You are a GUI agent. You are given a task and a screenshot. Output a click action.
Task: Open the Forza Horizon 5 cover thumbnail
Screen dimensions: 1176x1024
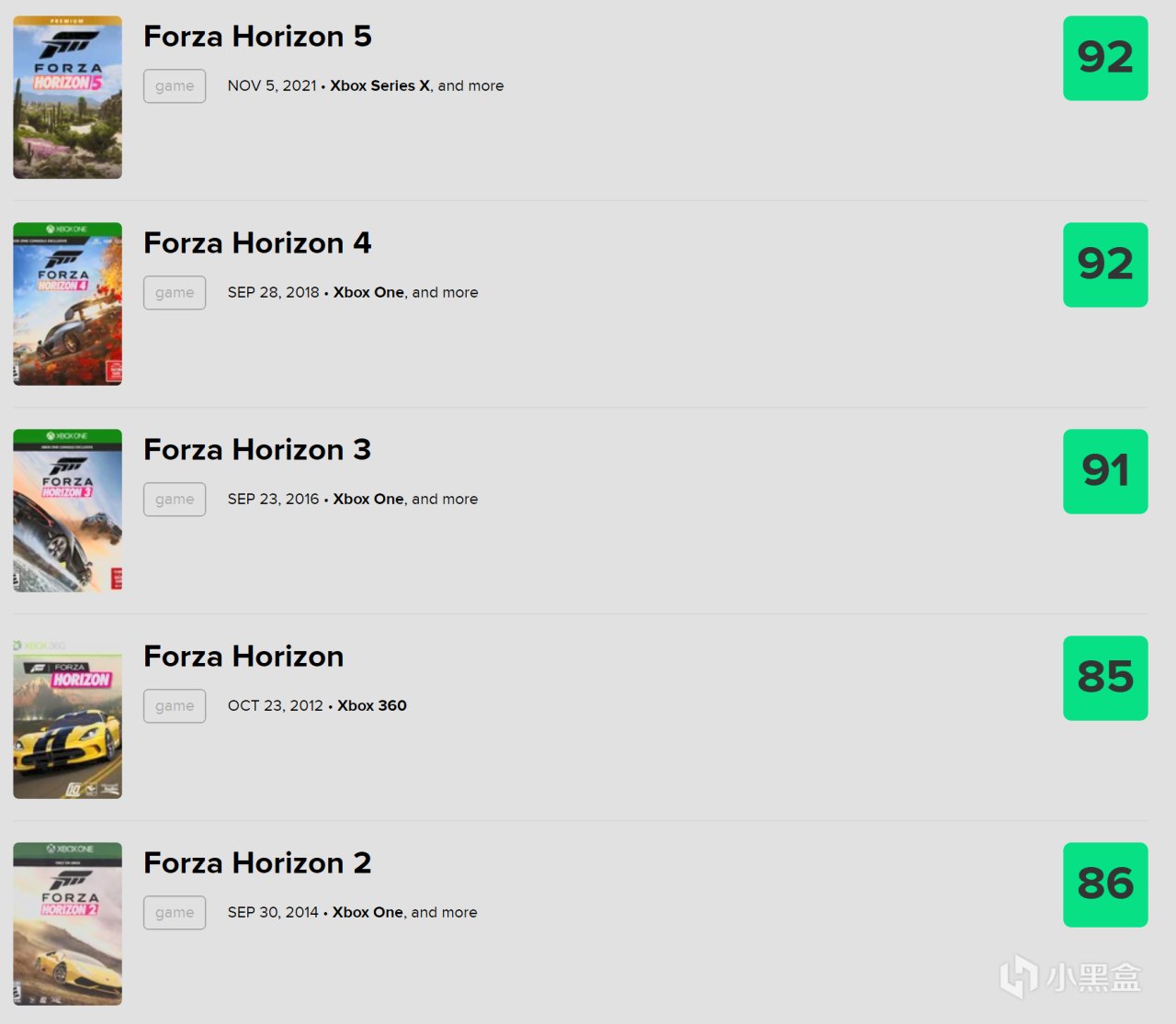click(x=67, y=97)
